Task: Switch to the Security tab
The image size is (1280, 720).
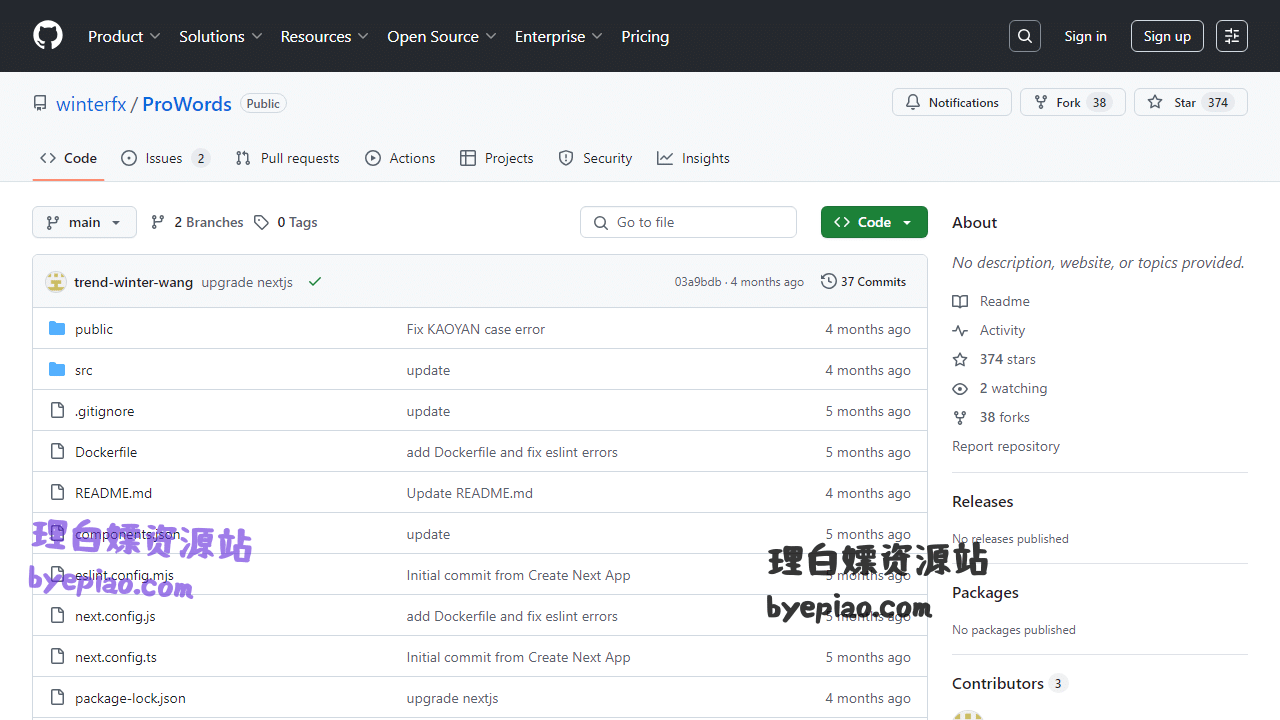Action: pos(595,158)
